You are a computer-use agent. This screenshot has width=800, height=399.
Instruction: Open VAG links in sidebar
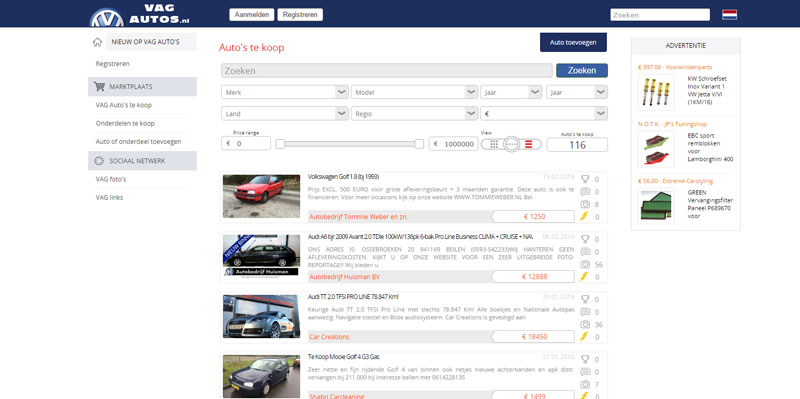pyautogui.click(x=109, y=197)
